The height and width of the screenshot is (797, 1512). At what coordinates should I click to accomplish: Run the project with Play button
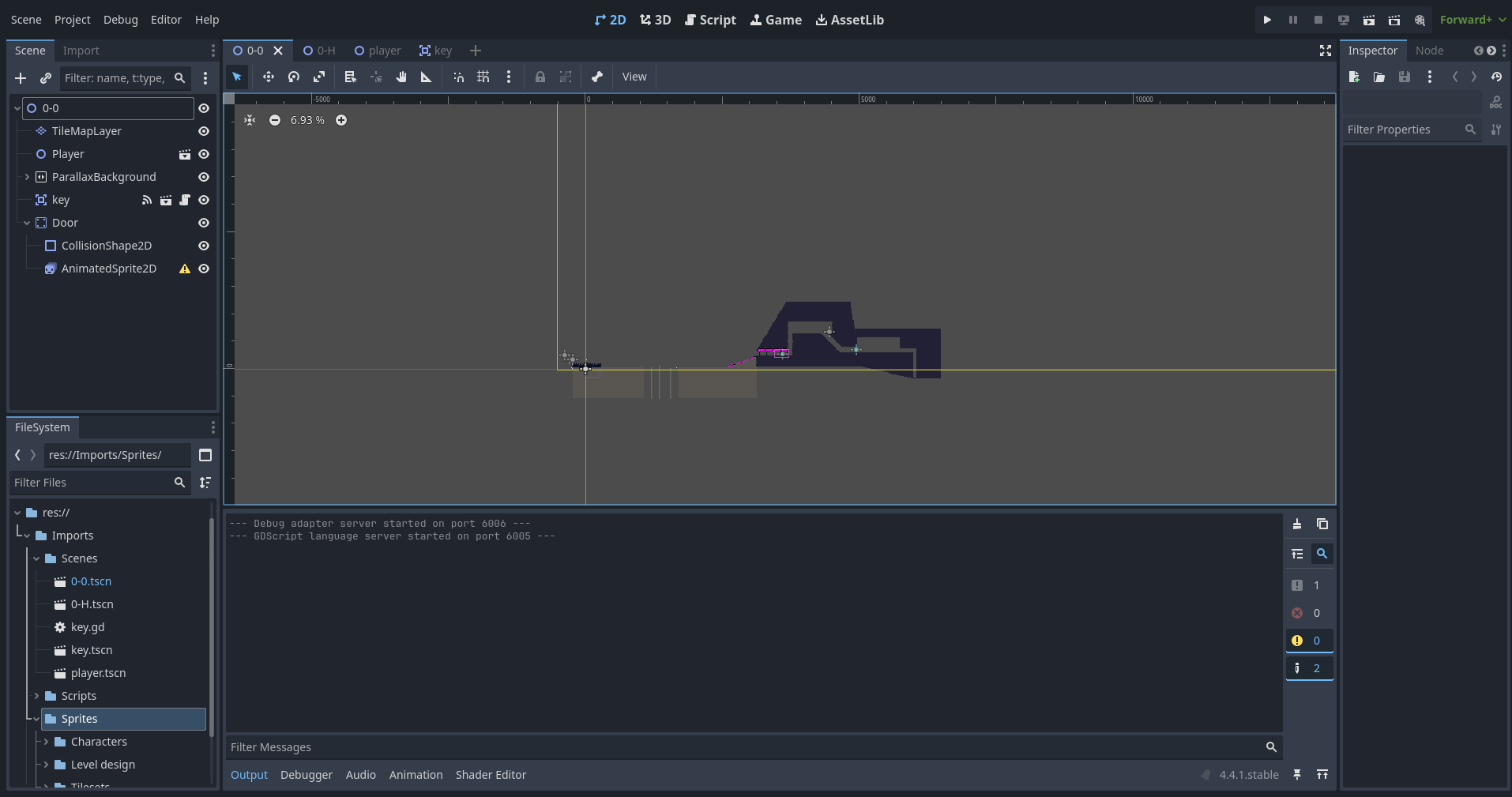click(1267, 20)
